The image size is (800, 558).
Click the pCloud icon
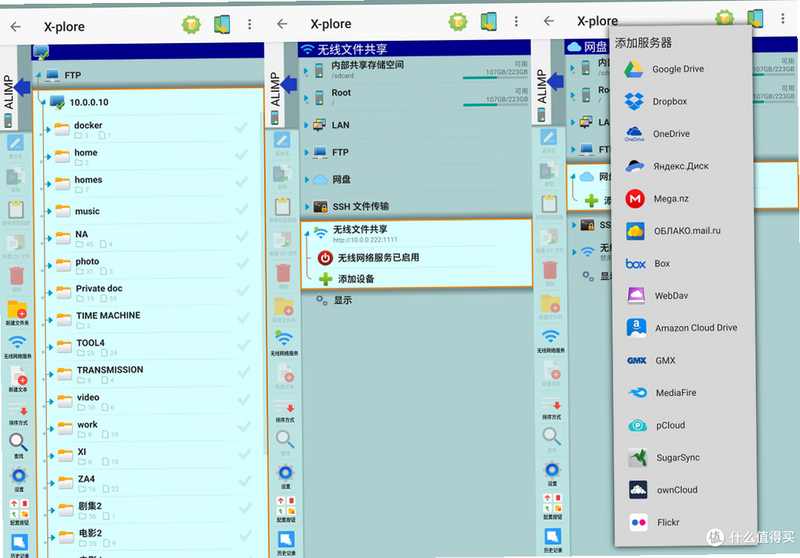pyautogui.click(x=638, y=425)
